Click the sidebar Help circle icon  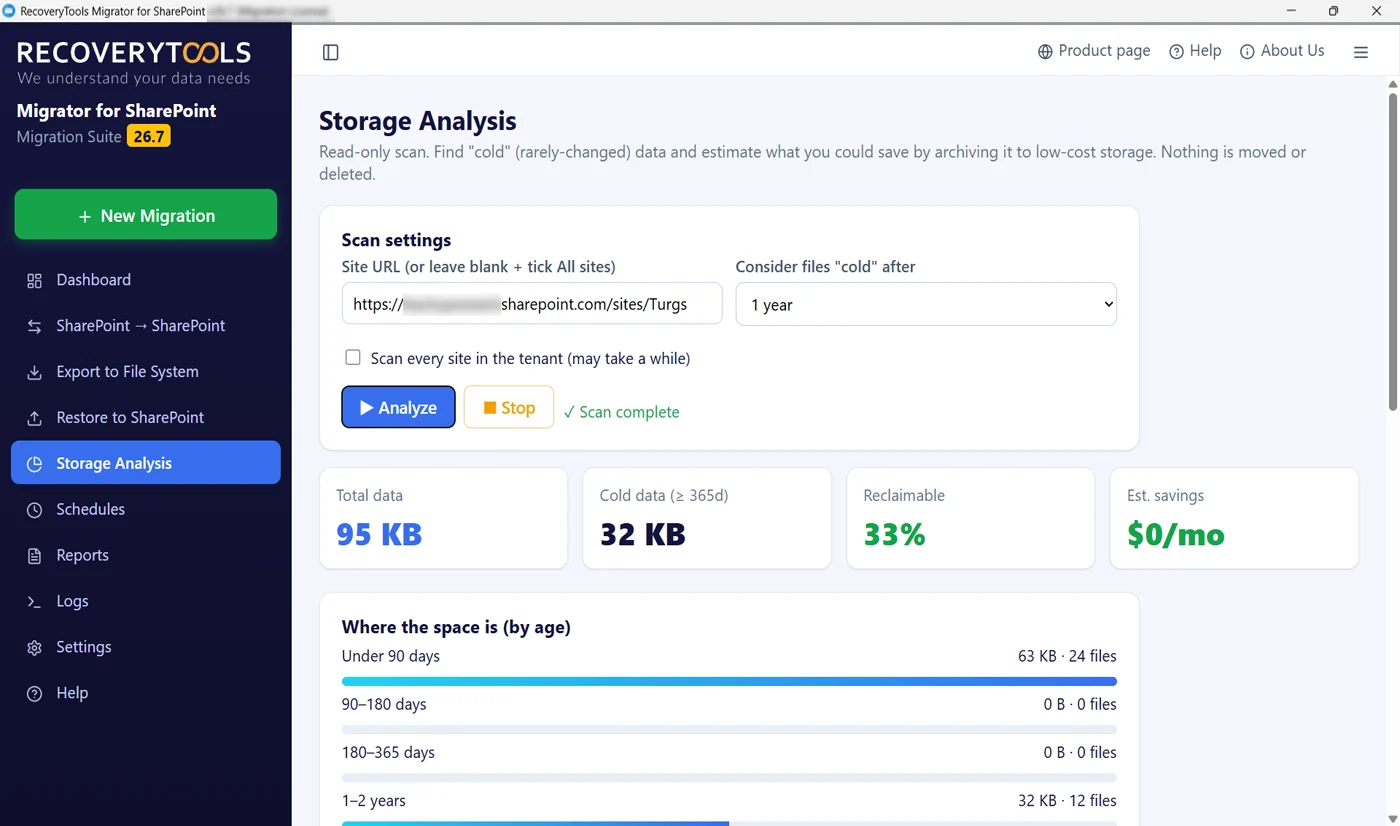[35, 694]
